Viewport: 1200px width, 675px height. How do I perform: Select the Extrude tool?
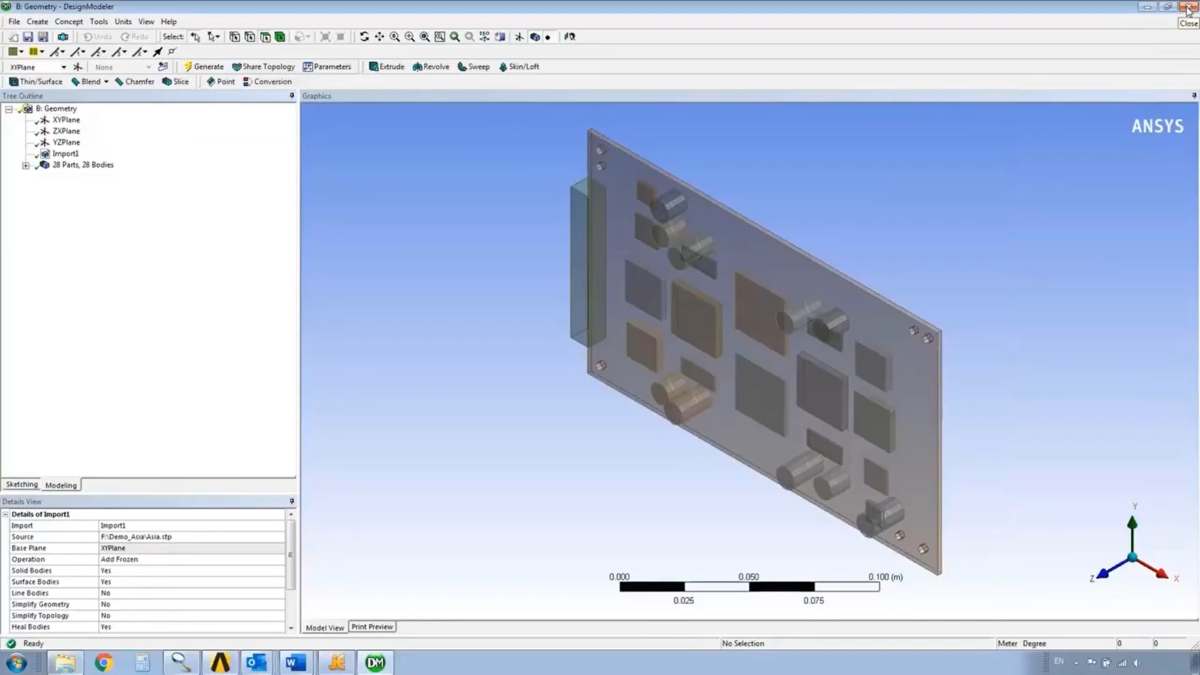tap(386, 67)
